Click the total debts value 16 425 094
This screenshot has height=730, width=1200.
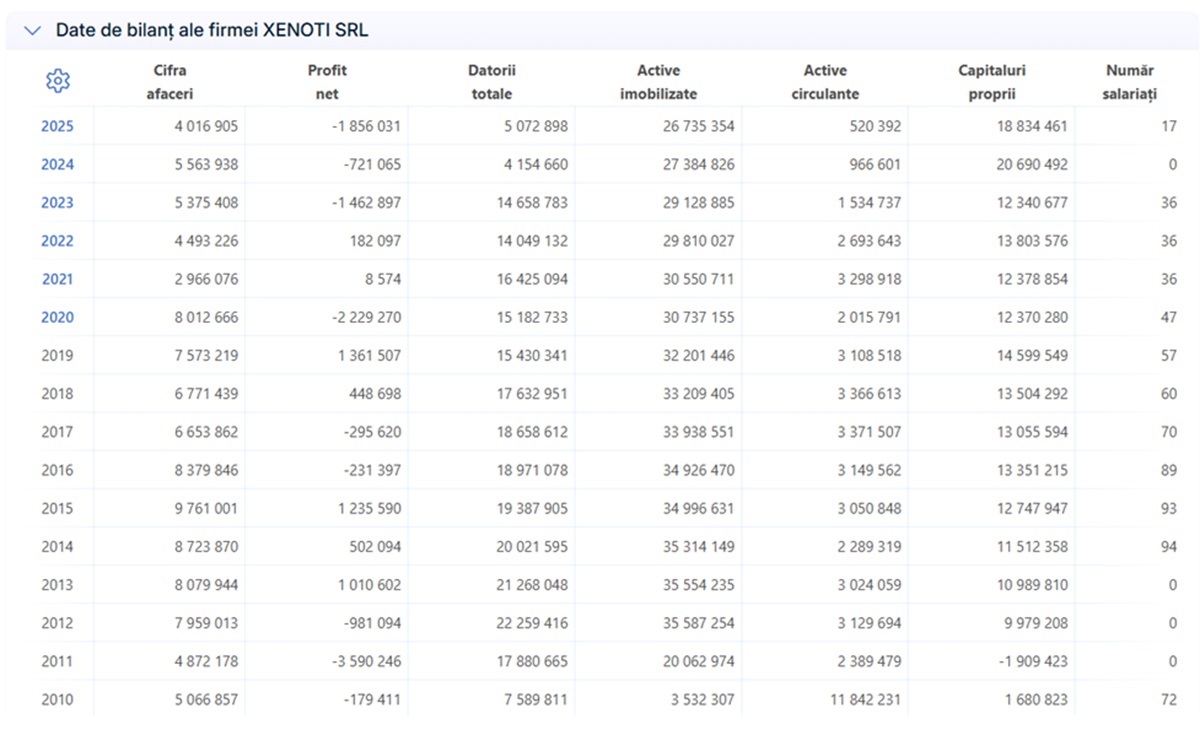pyautogui.click(x=531, y=279)
